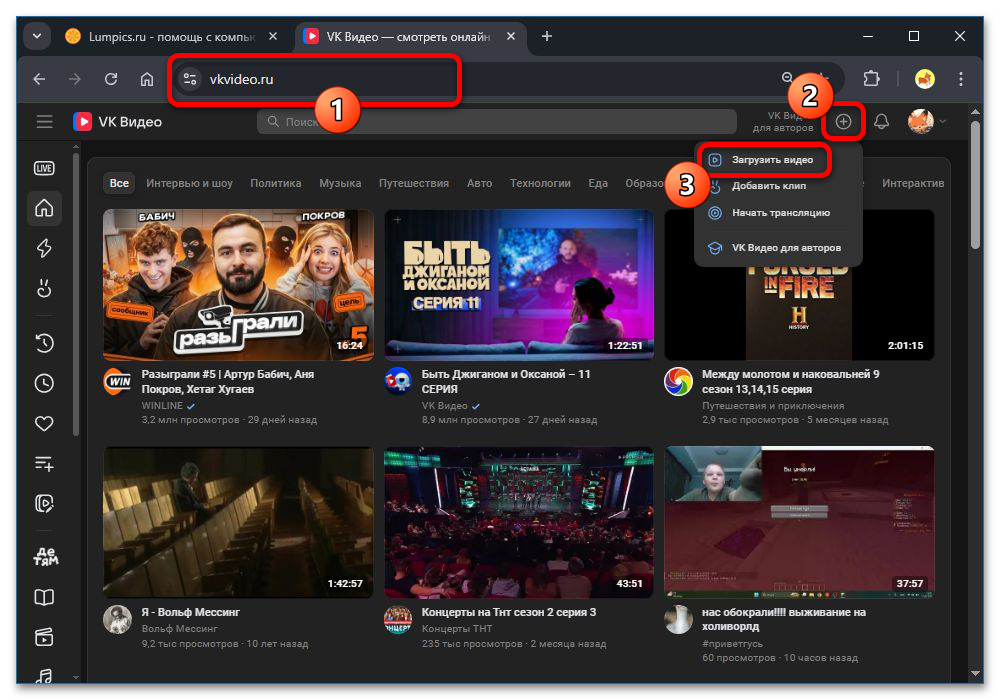The image size is (1000, 700).
Task: Open the Я - Вольф Мессинг thumbnail
Action: coord(238,522)
